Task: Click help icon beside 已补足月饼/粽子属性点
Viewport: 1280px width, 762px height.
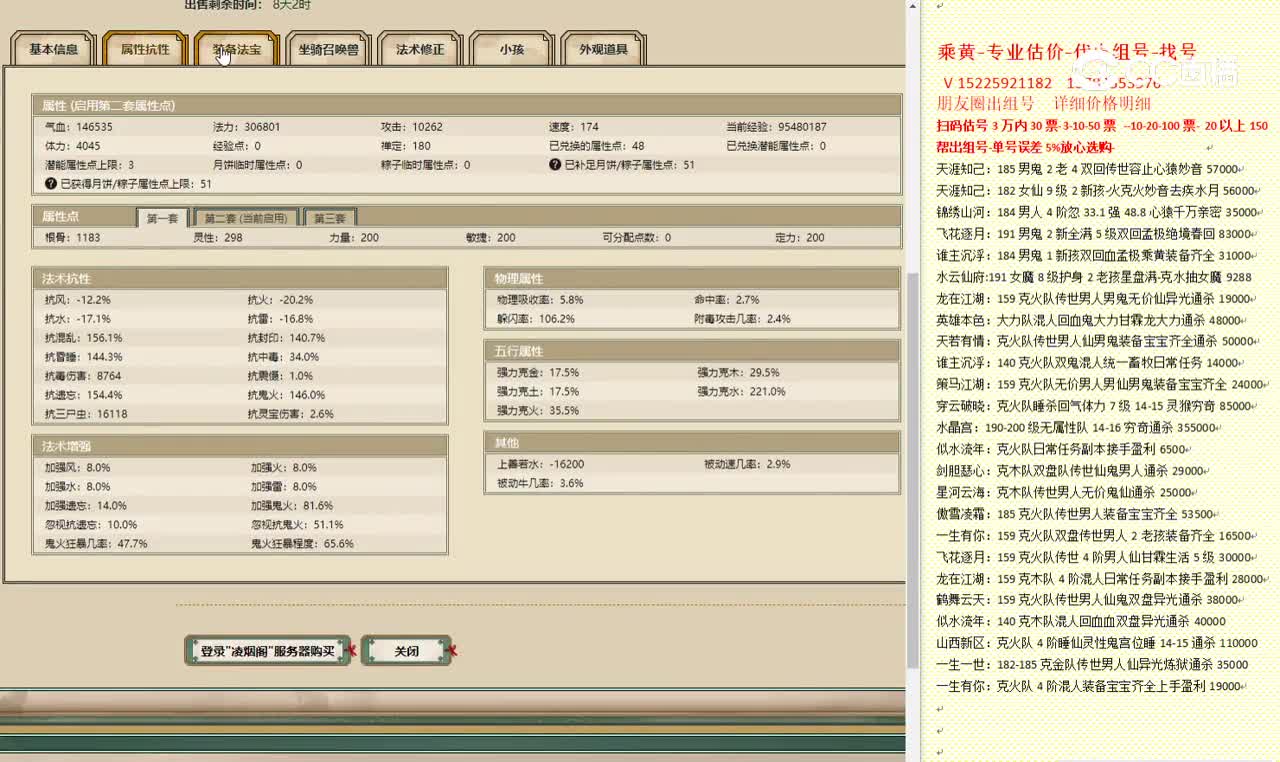Action: pyautogui.click(x=555, y=165)
